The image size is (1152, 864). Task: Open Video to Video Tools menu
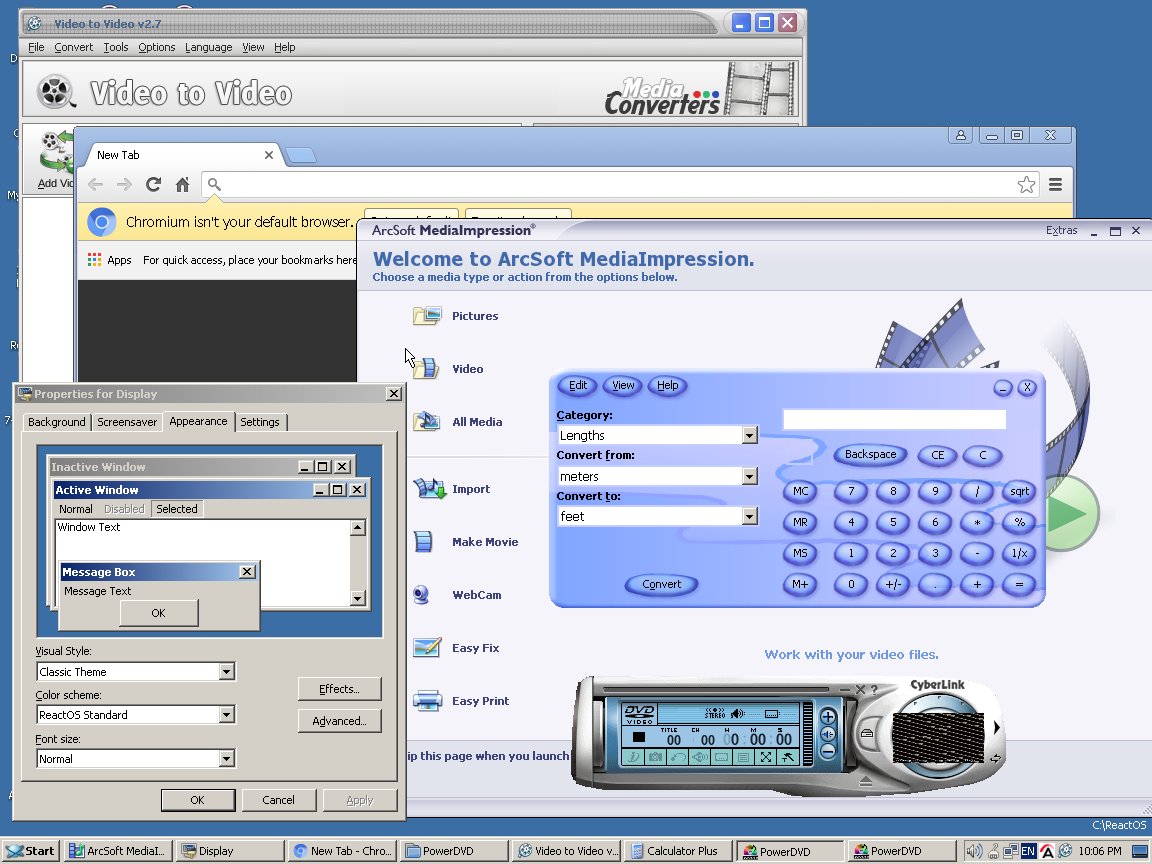(x=115, y=47)
